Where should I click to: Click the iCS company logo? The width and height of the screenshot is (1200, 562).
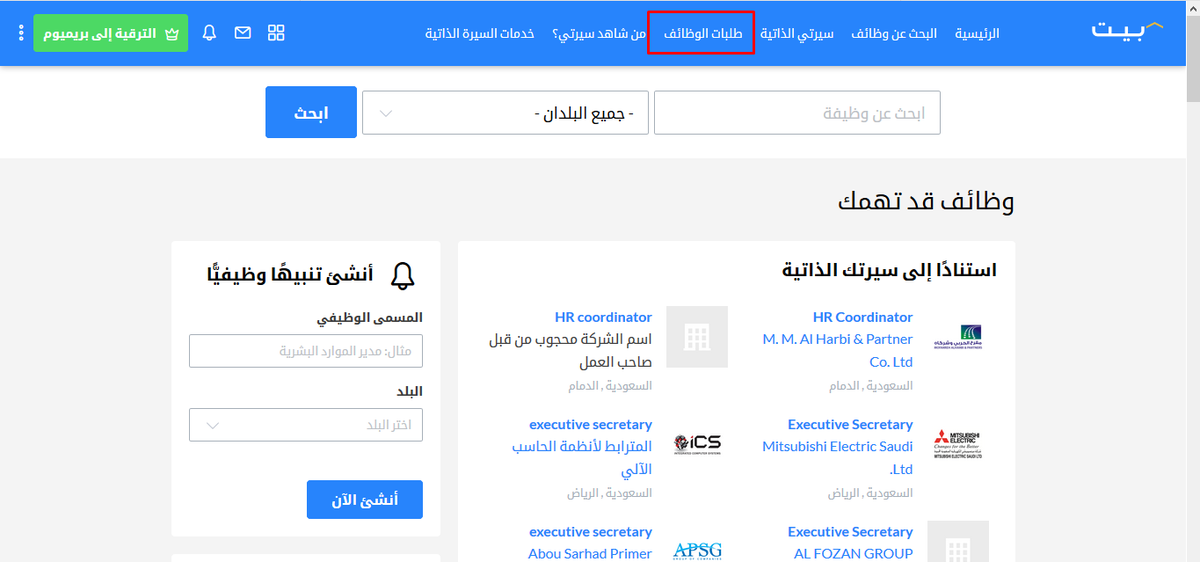click(x=697, y=445)
